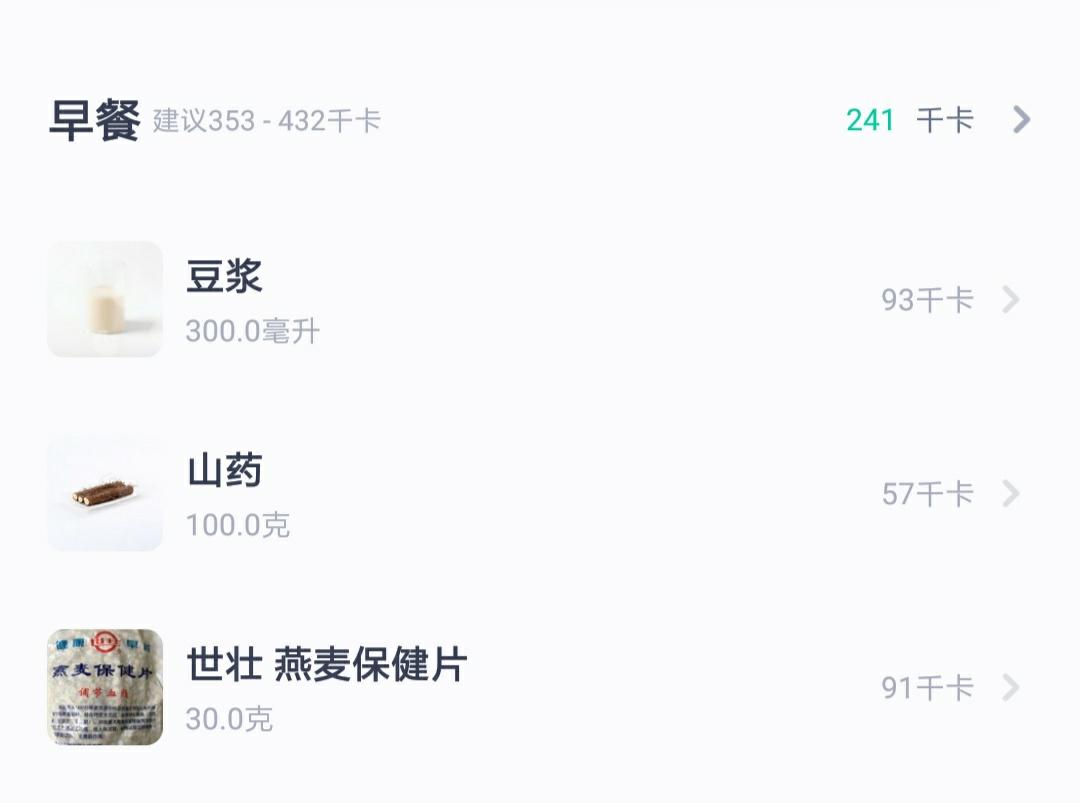Tap the 30.0克 serving amount
The image size is (1080, 803).
coord(229,719)
